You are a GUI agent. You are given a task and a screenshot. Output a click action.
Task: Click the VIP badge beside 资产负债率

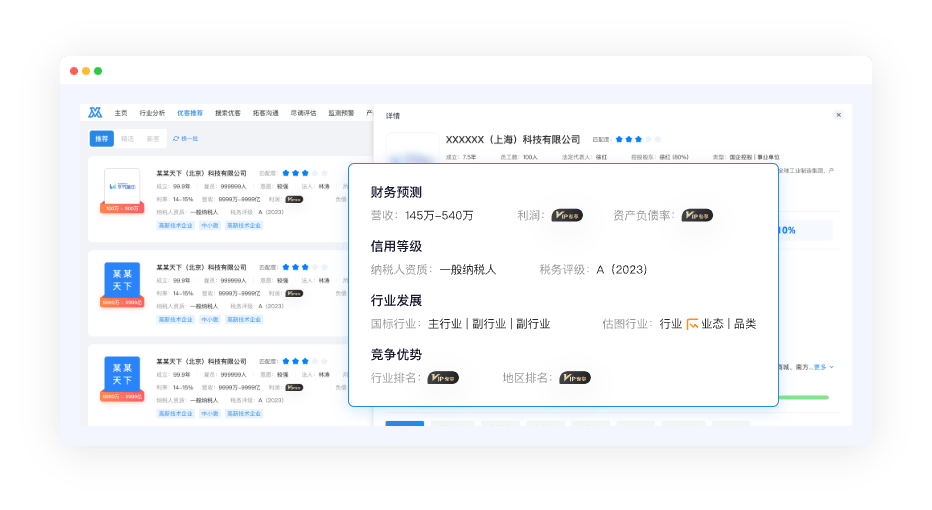(697, 215)
